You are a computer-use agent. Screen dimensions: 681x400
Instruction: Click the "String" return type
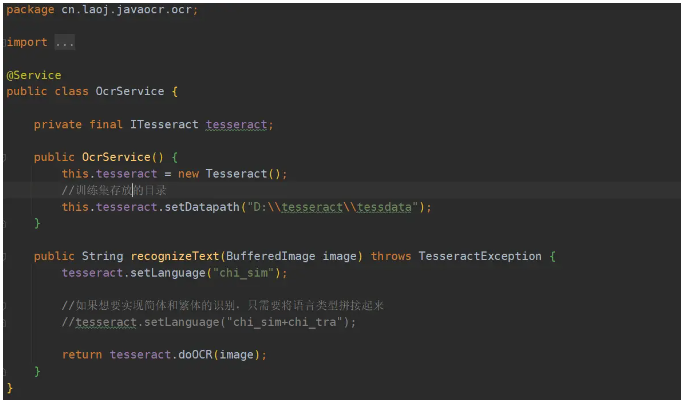coord(102,256)
